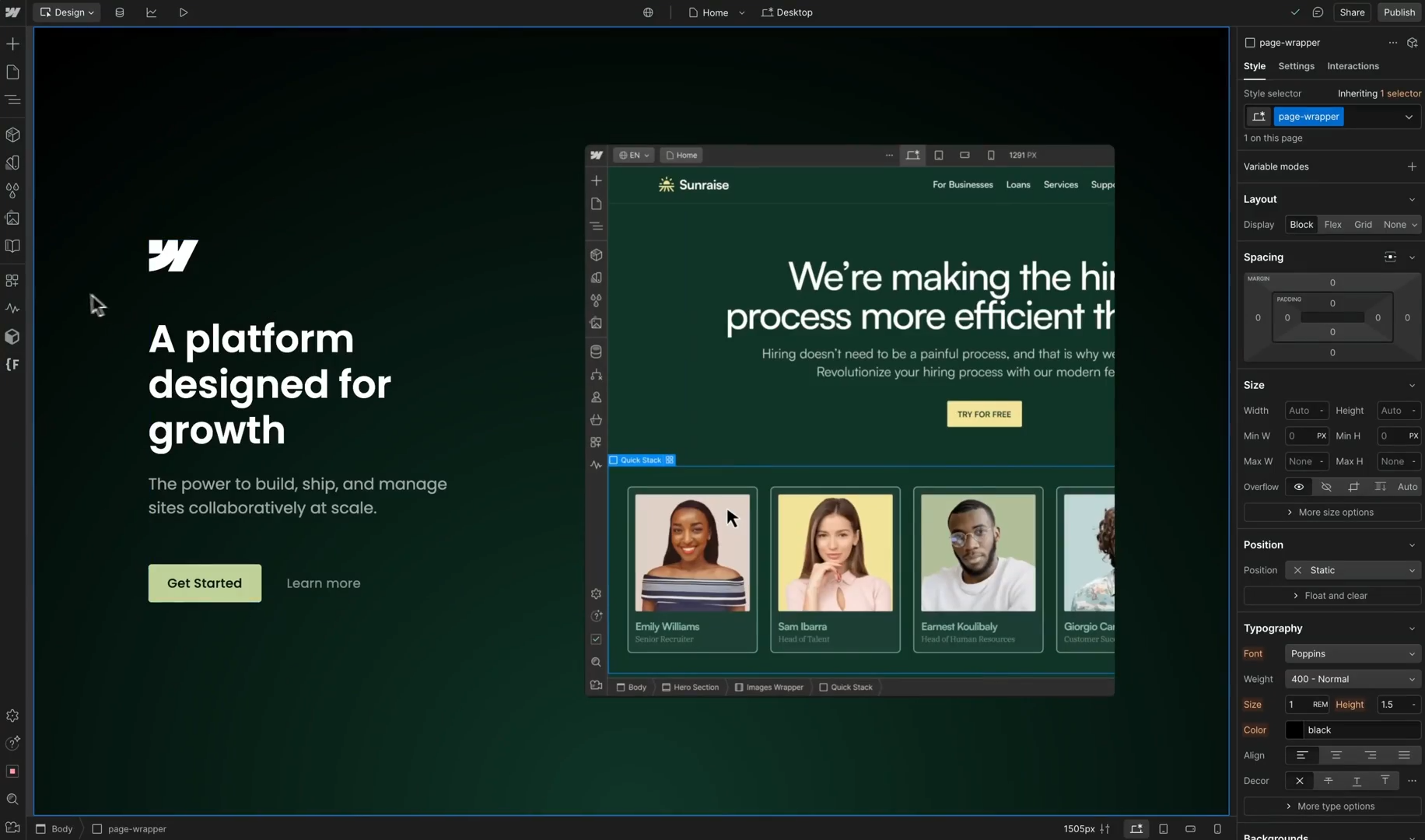This screenshot has width=1425, height=840.
Task: Click the black text color swatch
Action: click(x=1294, y=730)
